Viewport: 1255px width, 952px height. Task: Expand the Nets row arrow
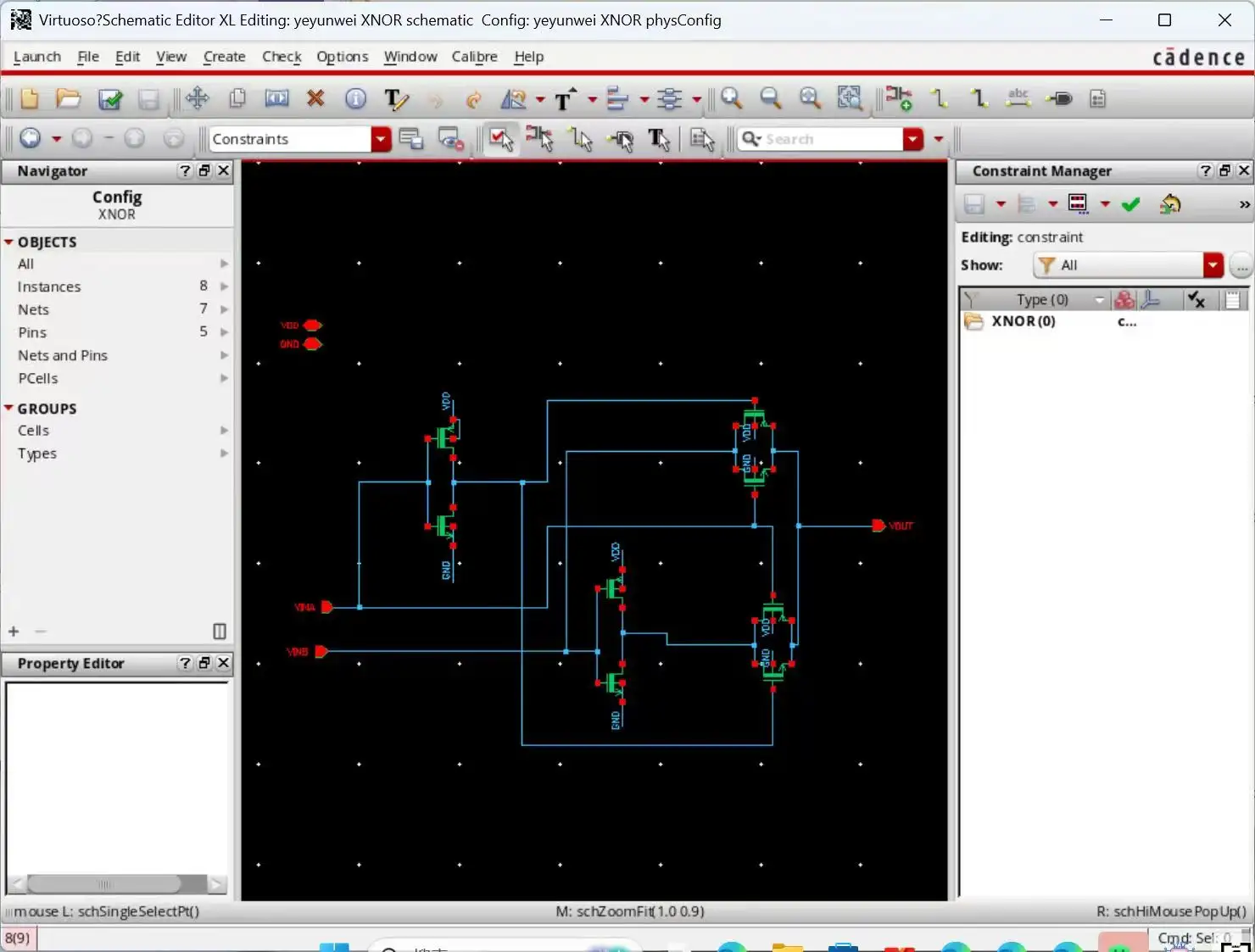pos(224,309)
